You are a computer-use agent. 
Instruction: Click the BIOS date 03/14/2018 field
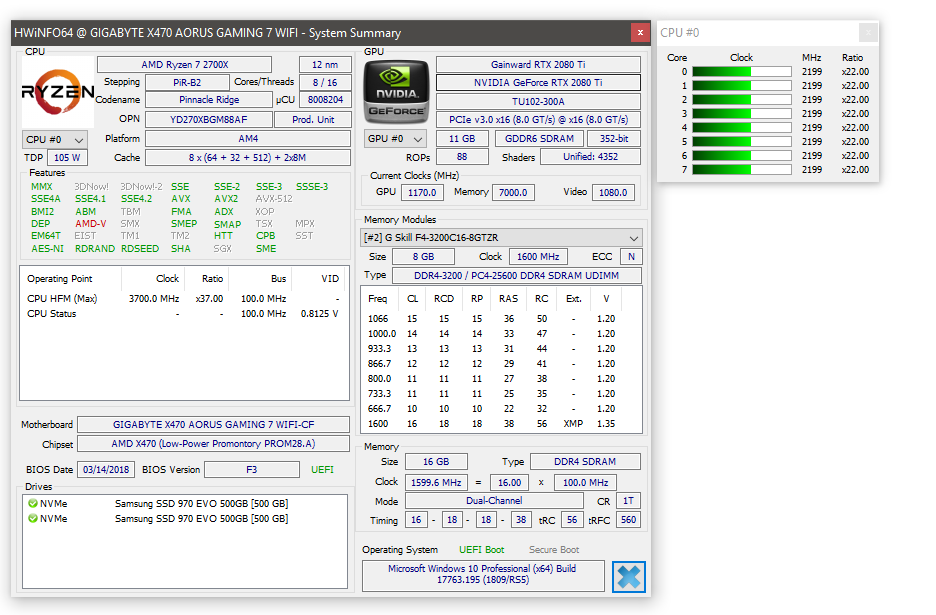click(106, 469)
